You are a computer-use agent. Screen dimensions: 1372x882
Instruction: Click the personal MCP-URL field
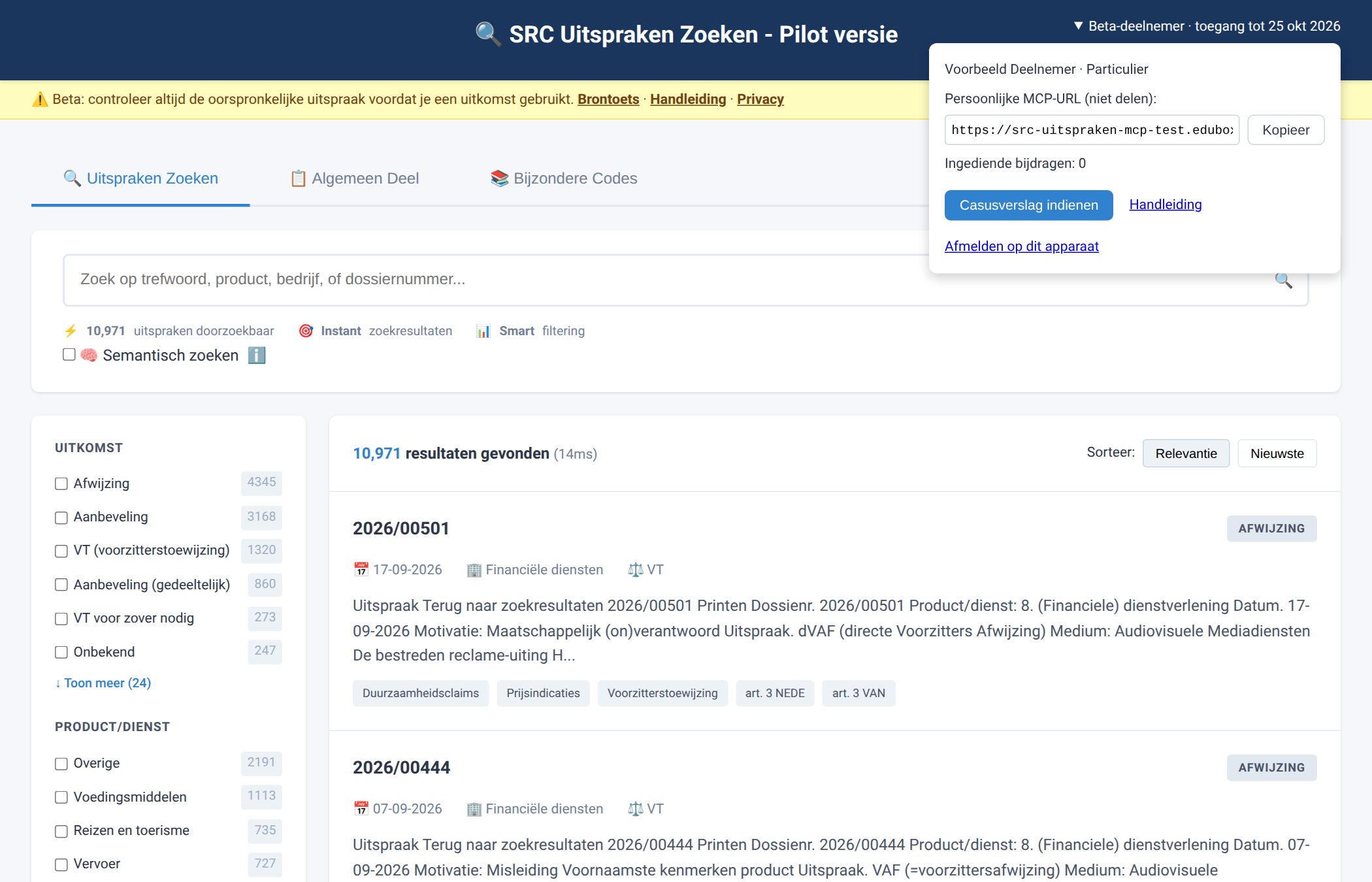[x=1092, y=130]
